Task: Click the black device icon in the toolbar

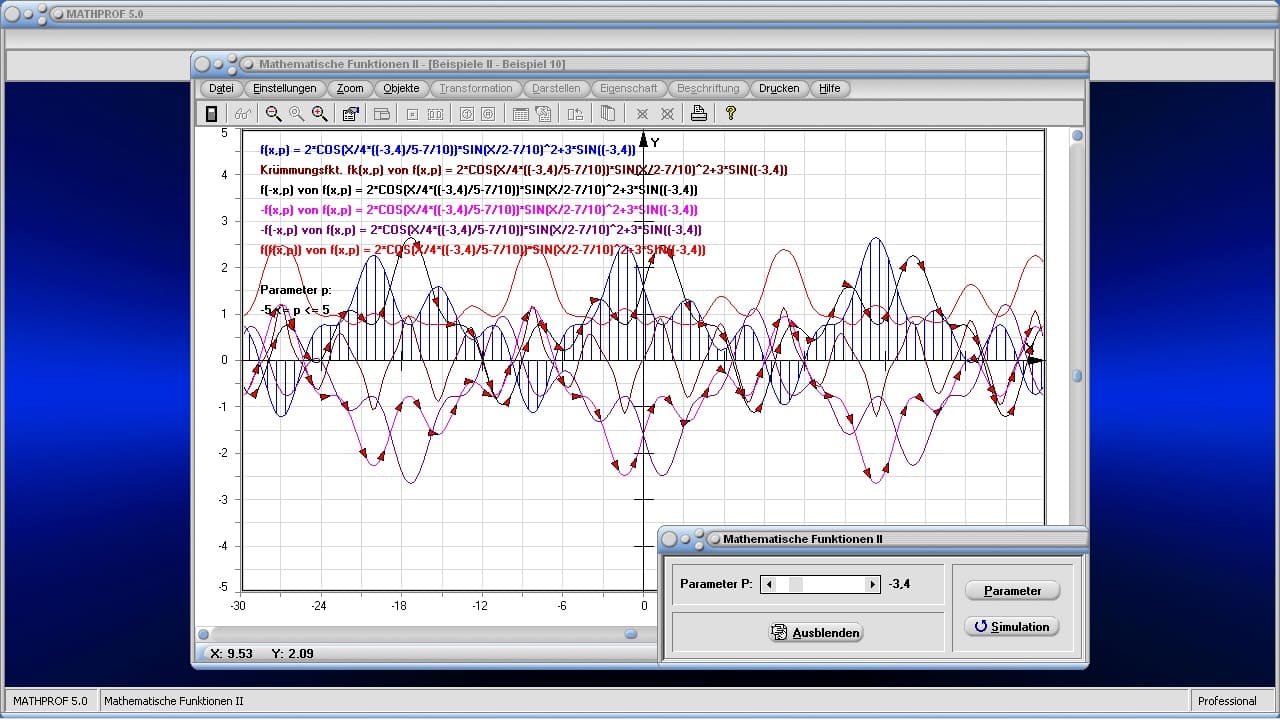Action: (211, 114)
